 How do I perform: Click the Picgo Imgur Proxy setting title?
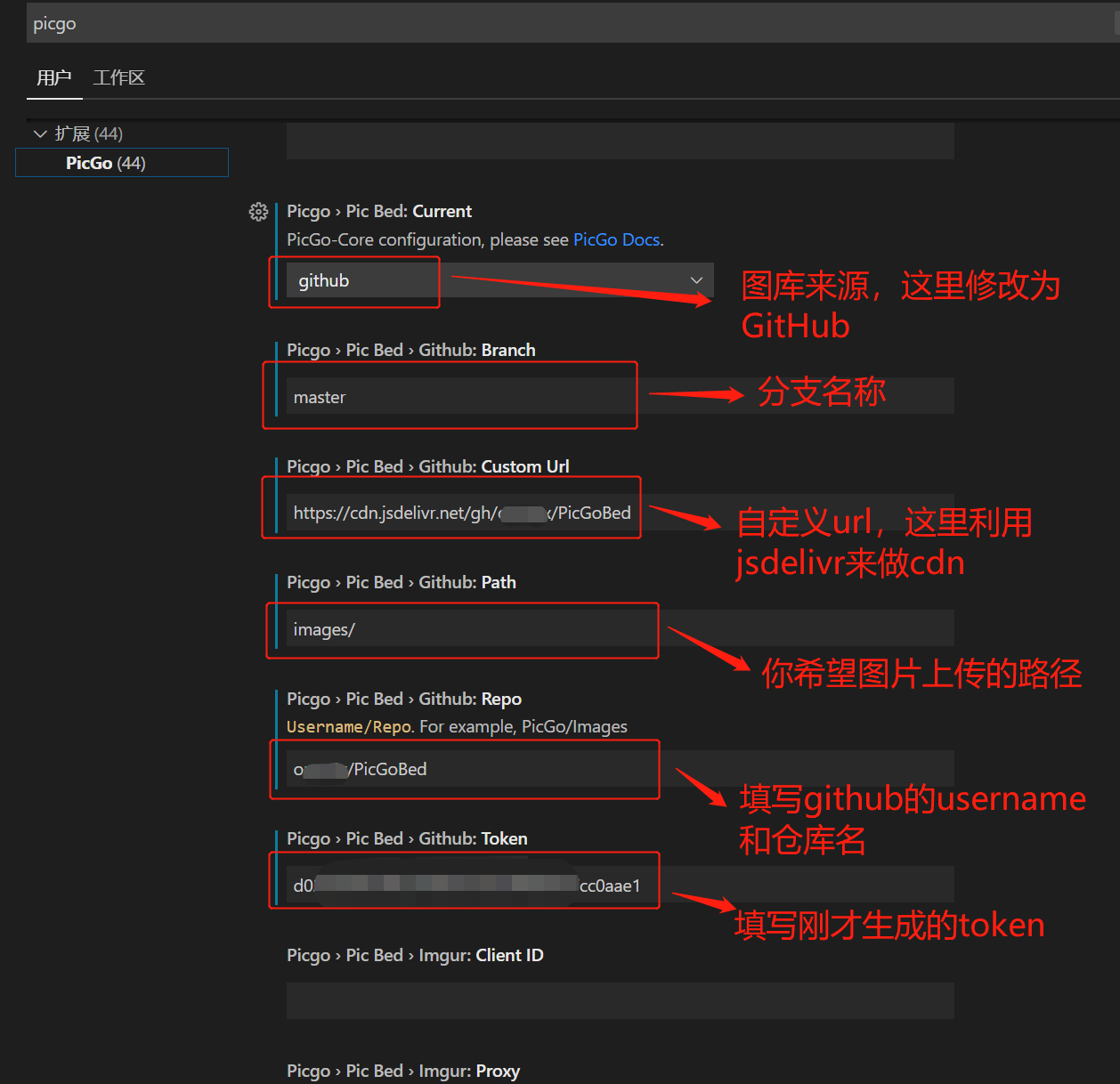coord(403,1071)
